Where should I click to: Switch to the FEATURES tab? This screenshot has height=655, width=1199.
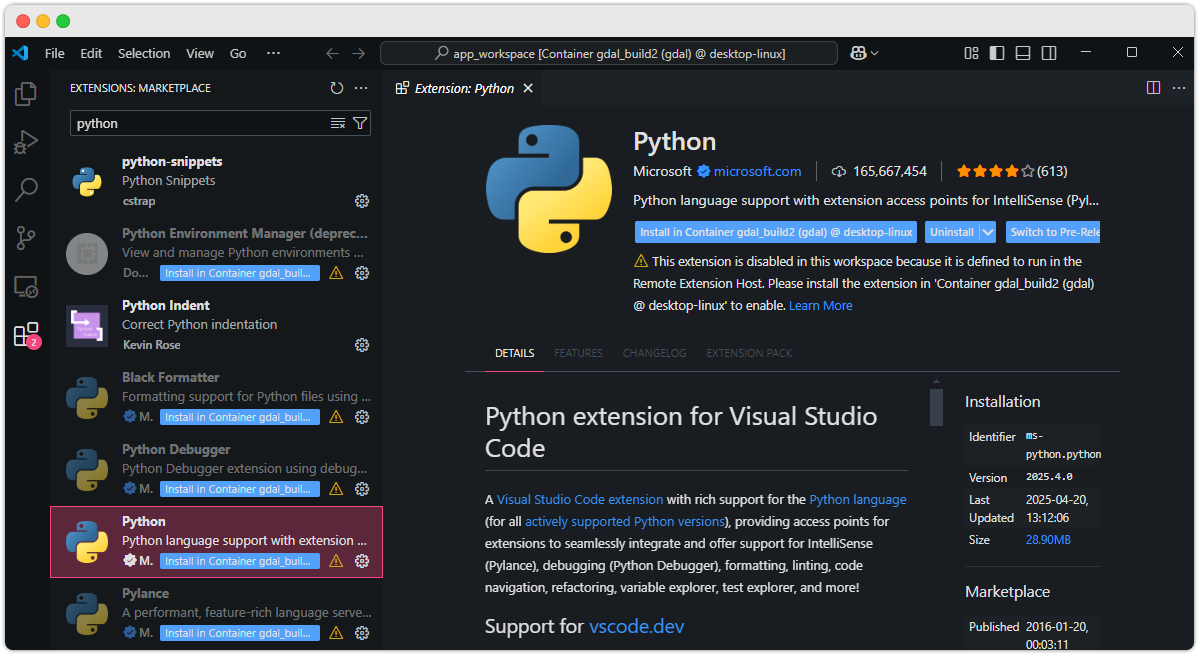coord(578,353)
